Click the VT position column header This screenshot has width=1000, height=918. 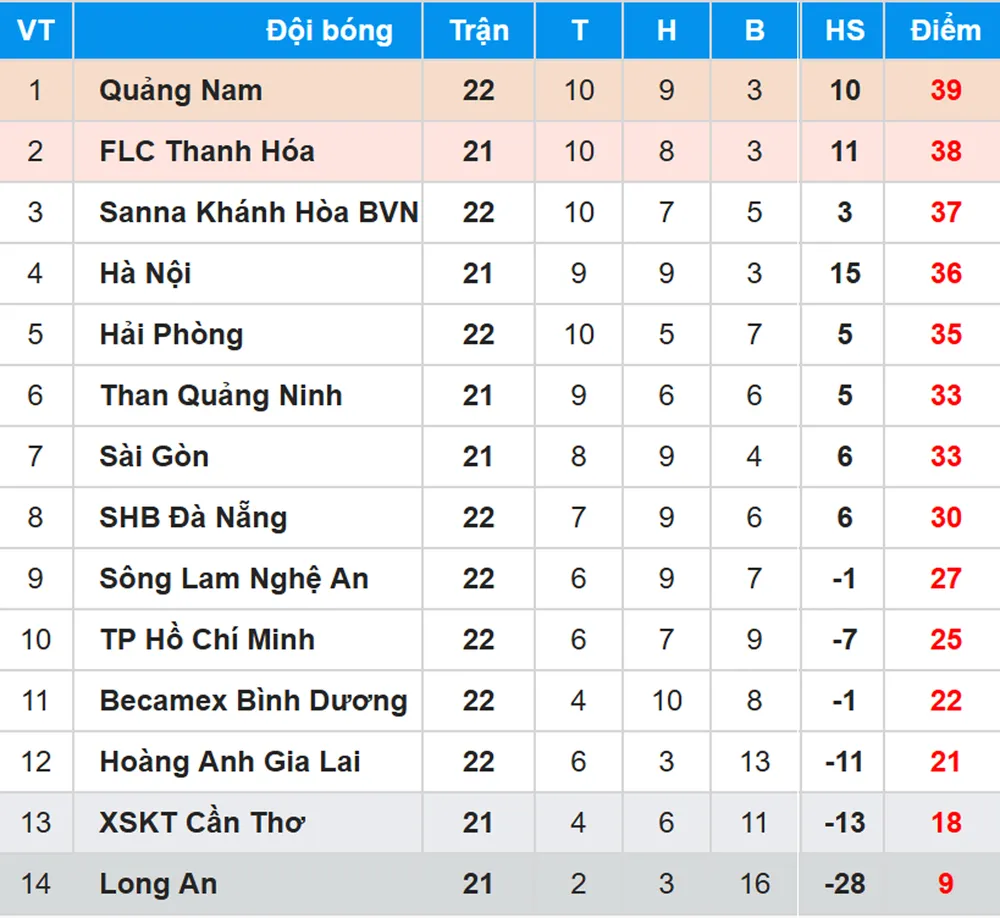[x=36, y=31]
